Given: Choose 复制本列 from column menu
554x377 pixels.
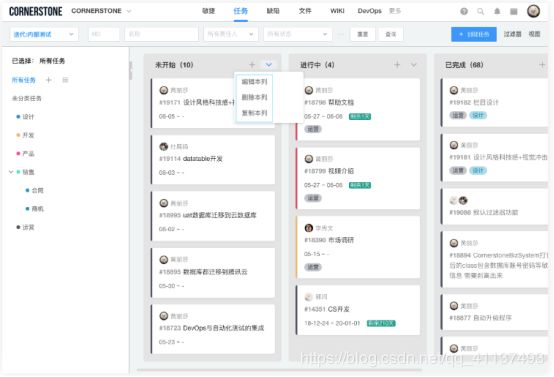Looking at the screenshot, I should (254, 113).
